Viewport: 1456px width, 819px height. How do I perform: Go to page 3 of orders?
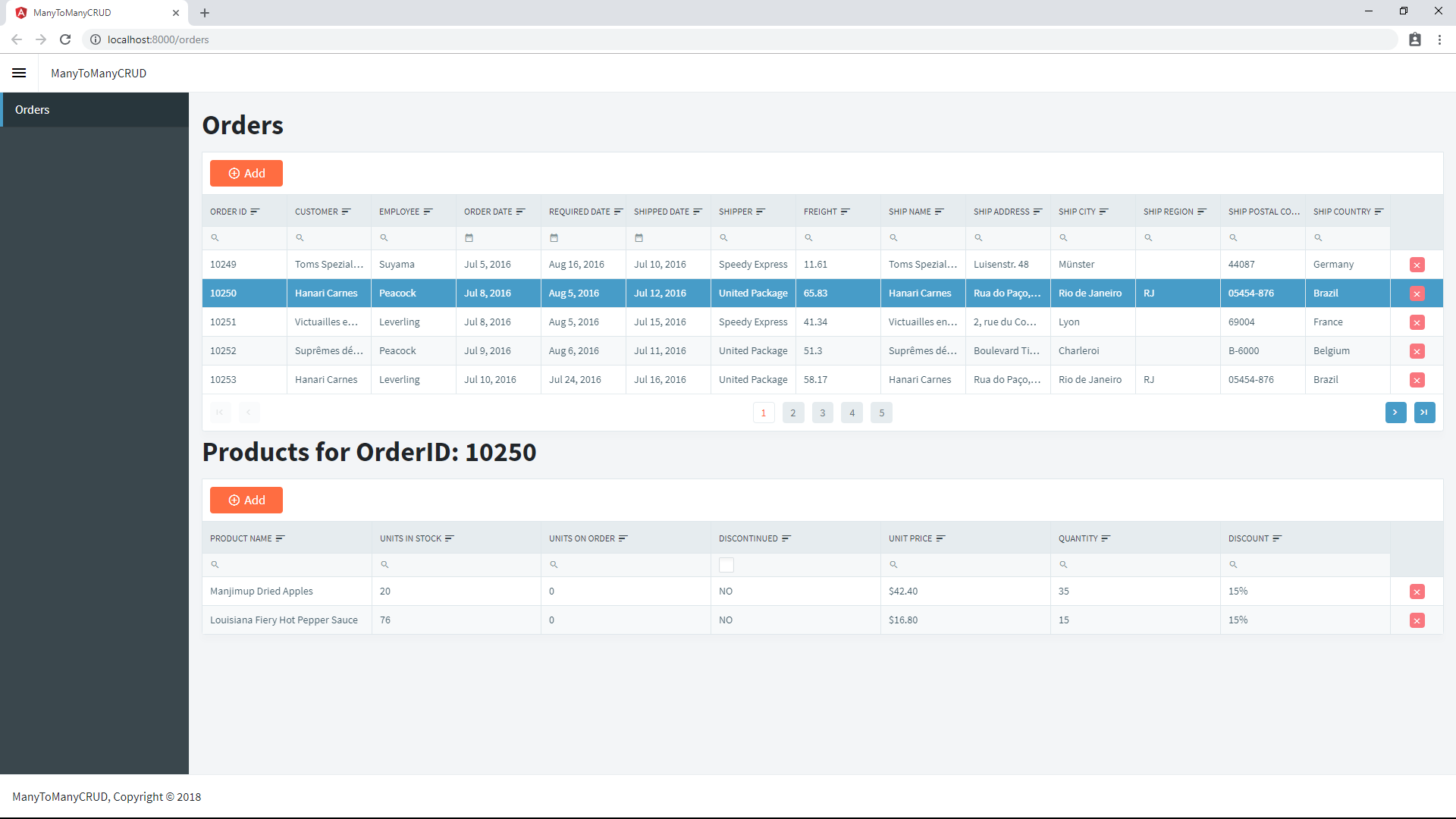[x=822, y=413]
